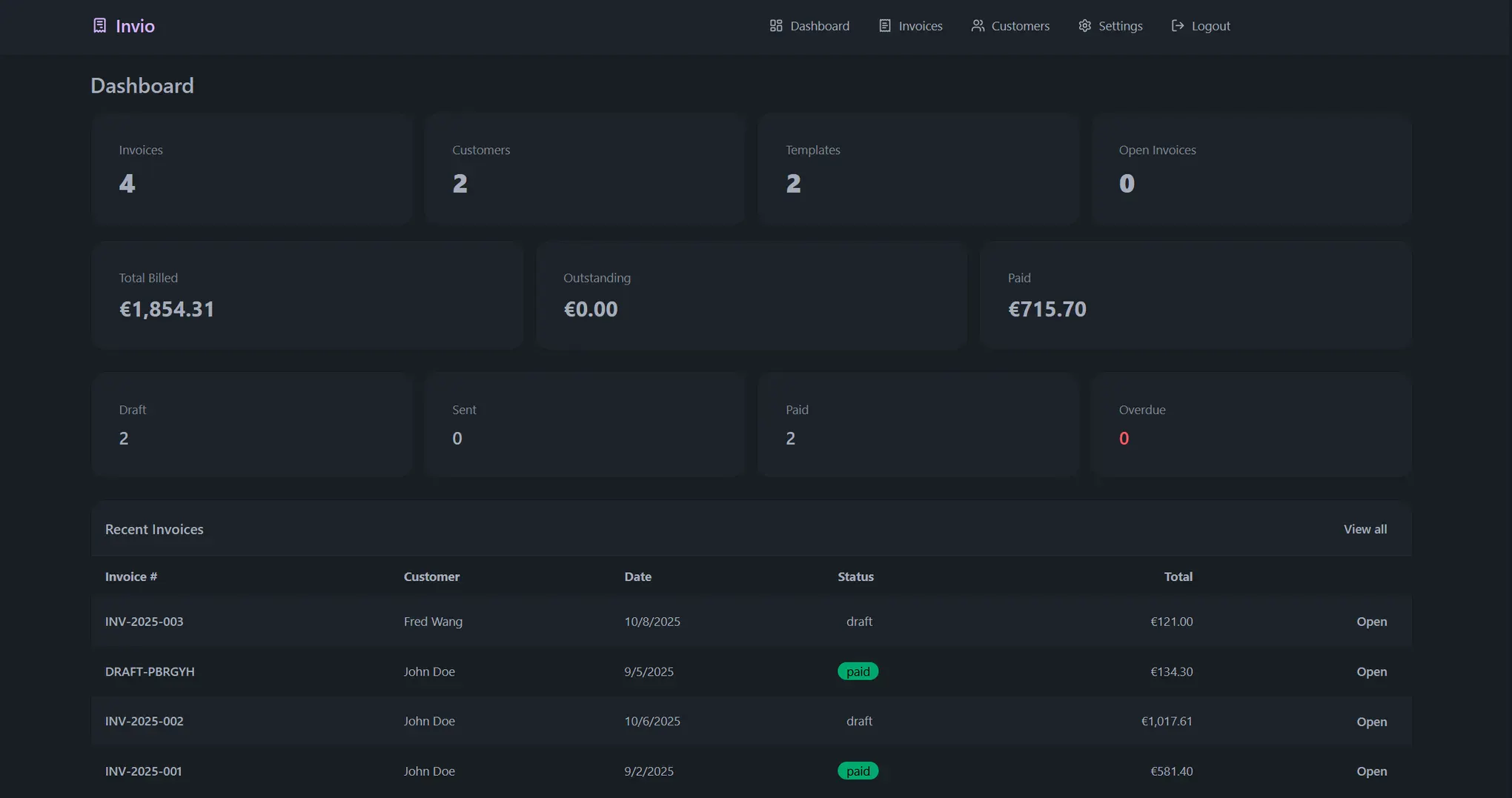This screenshot has height=798, width=1512.
Task: Click the Date column header
Action: [637, 576]
